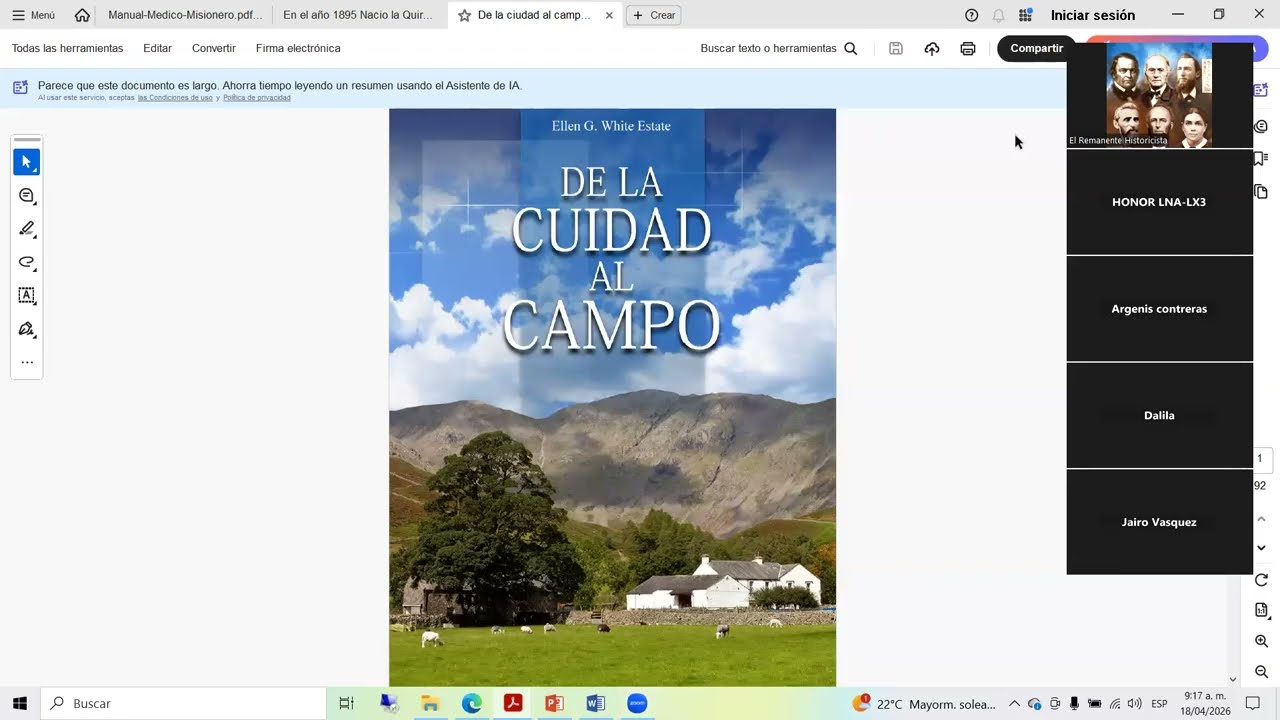Go to next page with down chevron
Image resolution: width=1280 pixels, height=720 pixels.
pyautogui.click(x=1261, y=548)
